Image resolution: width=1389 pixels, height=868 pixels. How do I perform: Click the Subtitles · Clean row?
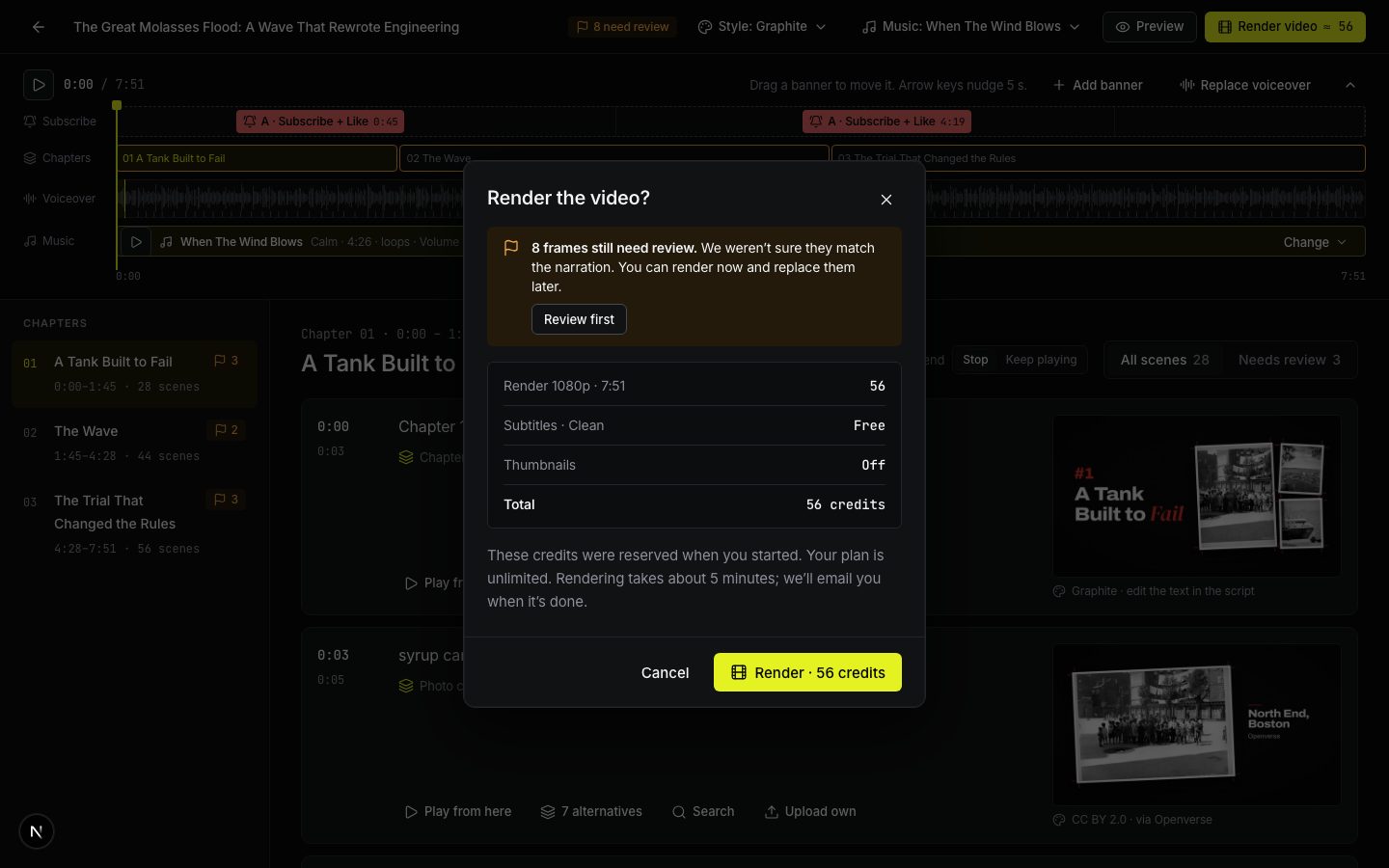(x=694, y=425)
